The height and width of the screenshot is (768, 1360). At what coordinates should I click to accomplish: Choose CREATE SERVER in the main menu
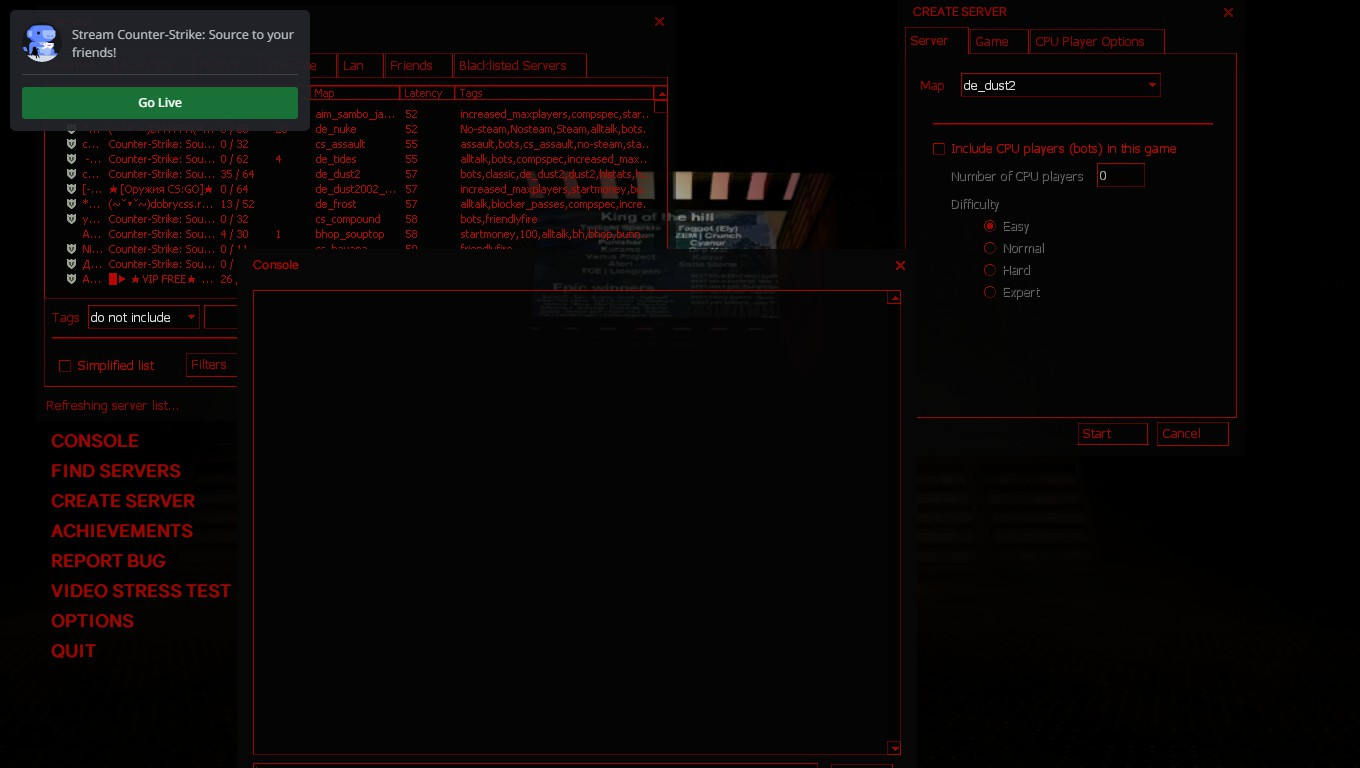(123, 501)
